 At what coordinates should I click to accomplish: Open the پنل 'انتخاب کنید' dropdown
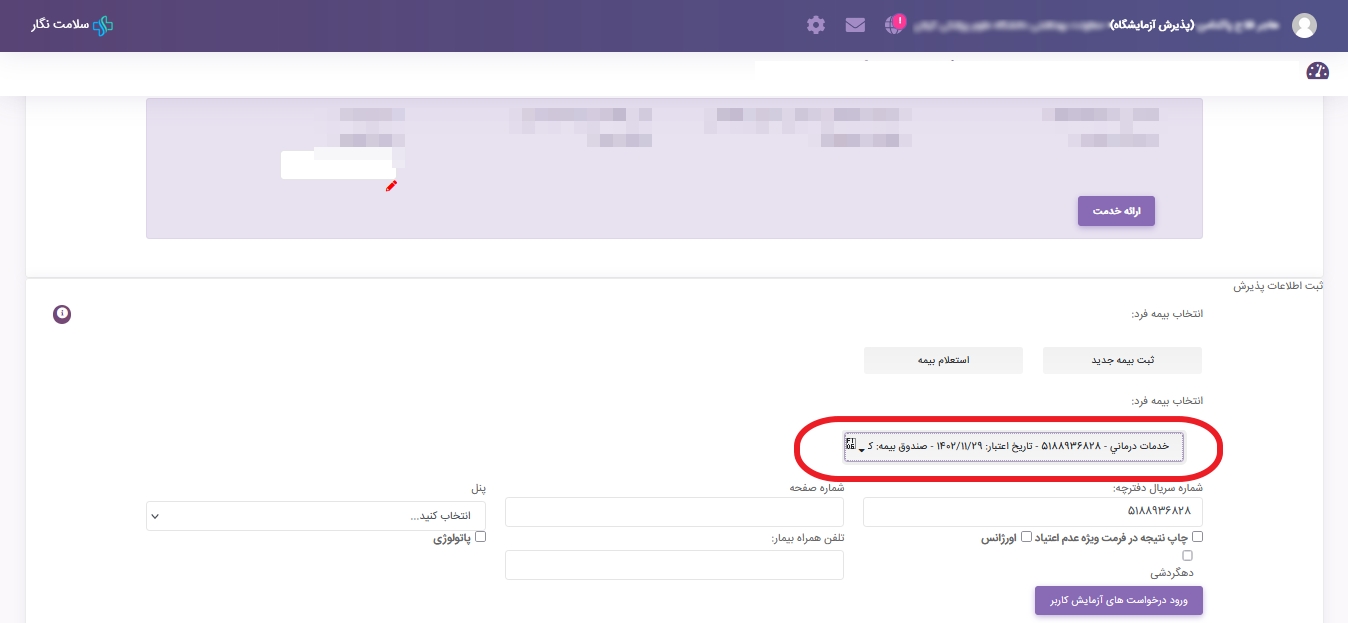(316, 516)
